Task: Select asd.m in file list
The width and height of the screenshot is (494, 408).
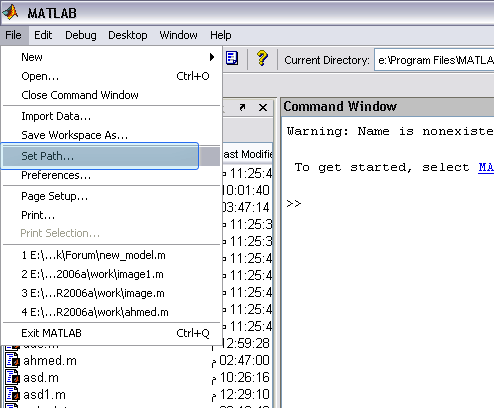Action: [x=41, y=378]
